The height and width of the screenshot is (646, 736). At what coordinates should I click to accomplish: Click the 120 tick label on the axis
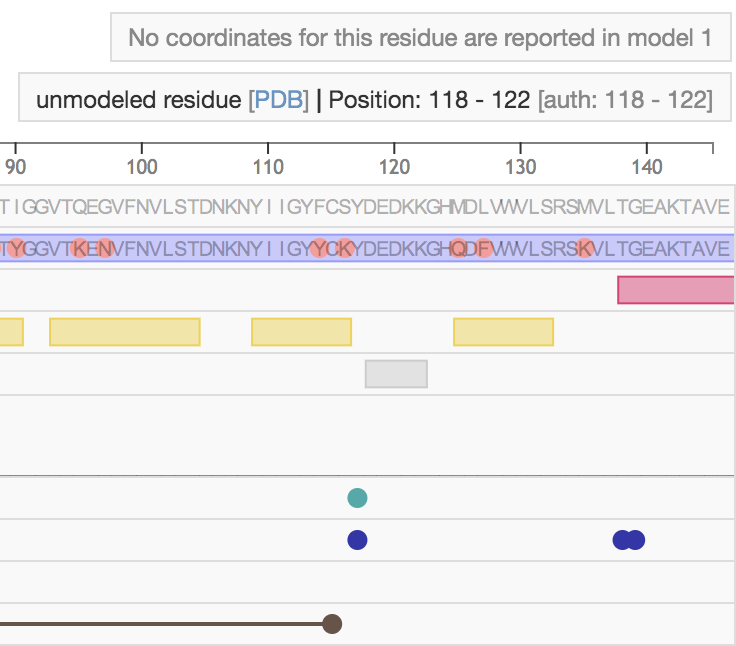394,165
